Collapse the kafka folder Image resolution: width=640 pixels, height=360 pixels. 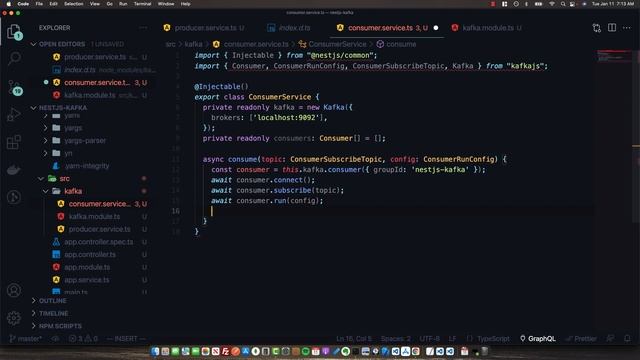73,191
